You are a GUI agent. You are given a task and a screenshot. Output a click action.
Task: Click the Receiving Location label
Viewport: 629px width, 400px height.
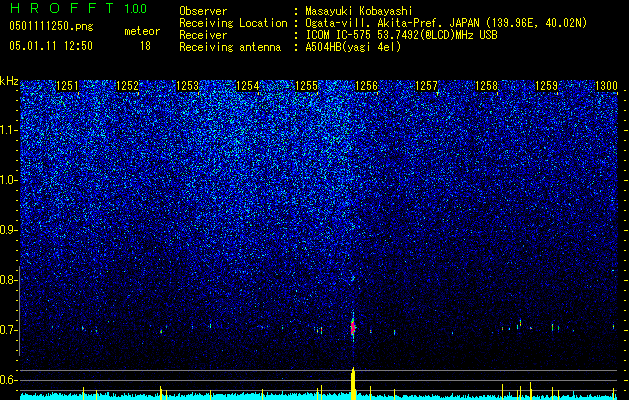pos(233,23)
